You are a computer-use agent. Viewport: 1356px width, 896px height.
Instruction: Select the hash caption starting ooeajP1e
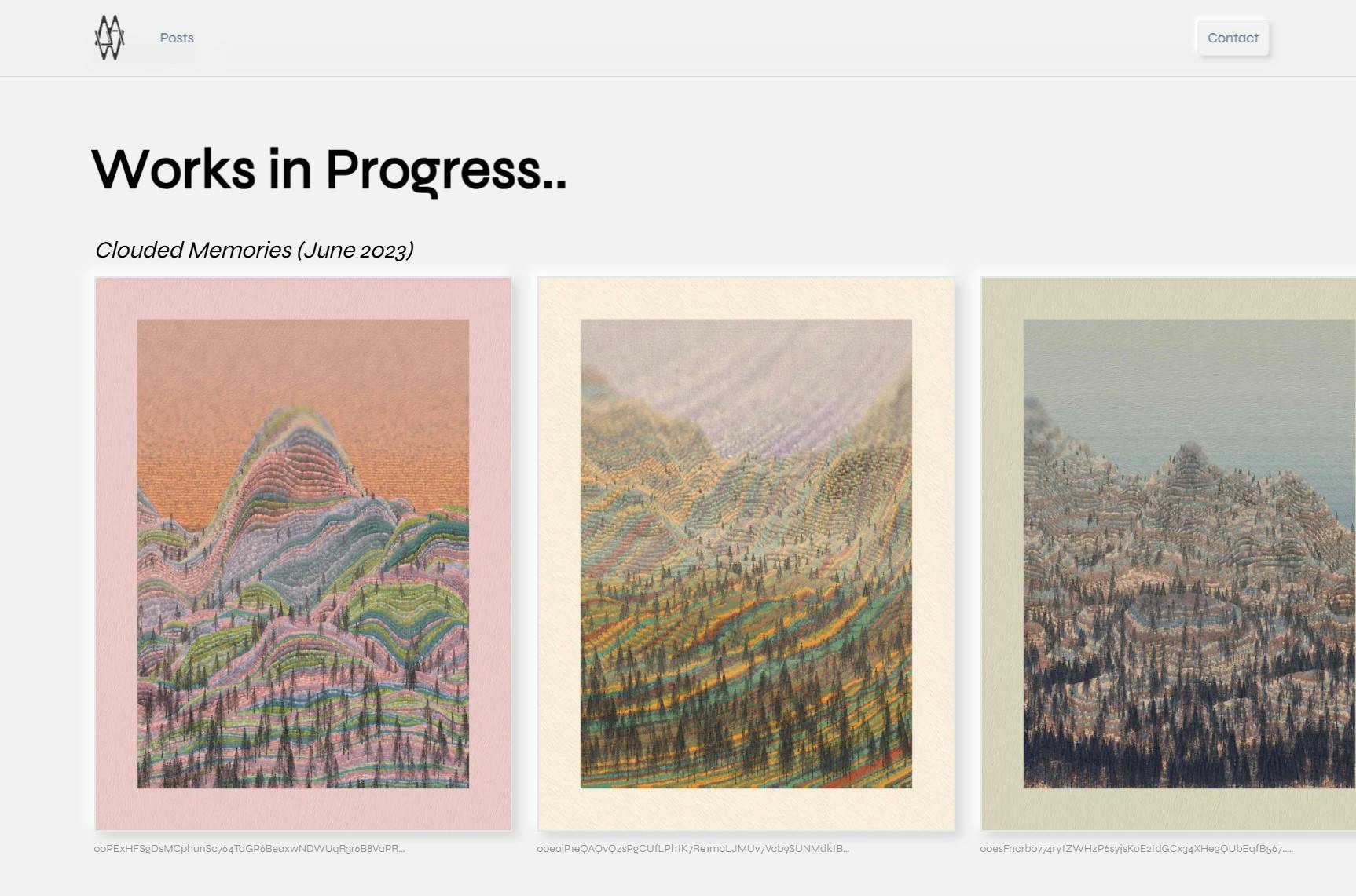(x=693, y=848)
